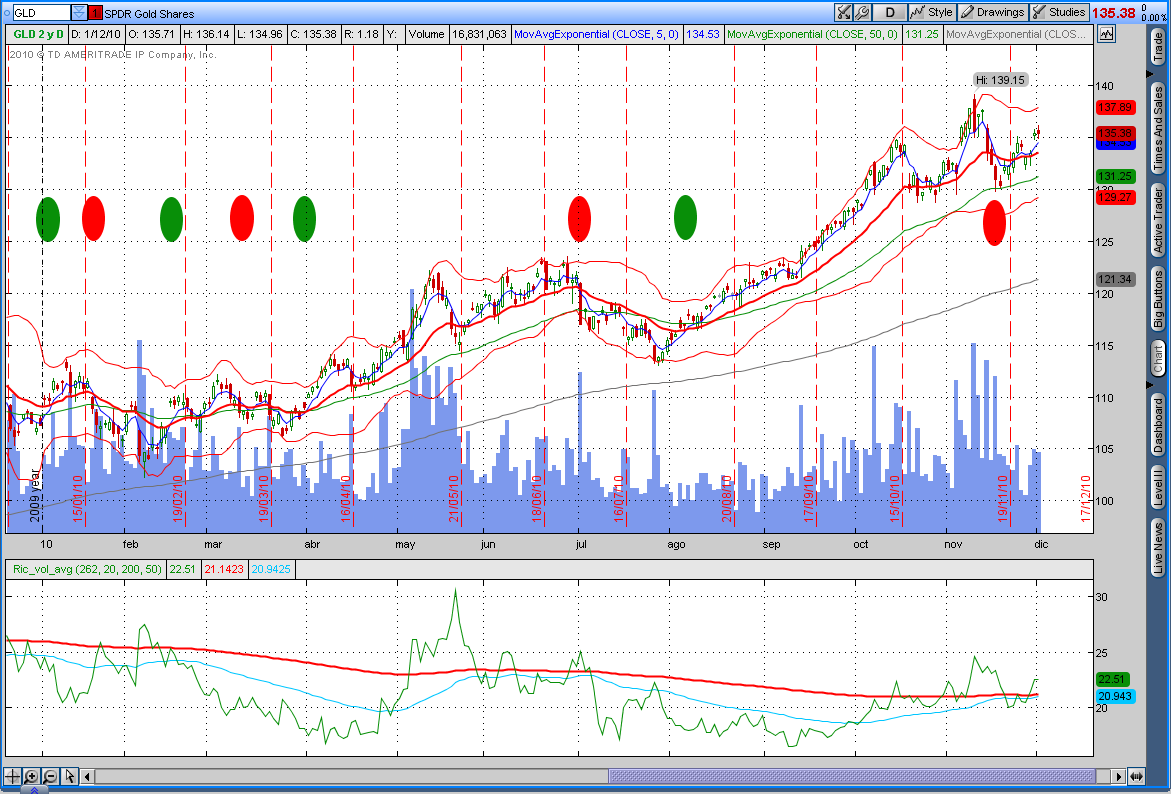The image size is (1171, 794).
Task: Select the crosshair cursor tool
Action: (x=12, y=776)
